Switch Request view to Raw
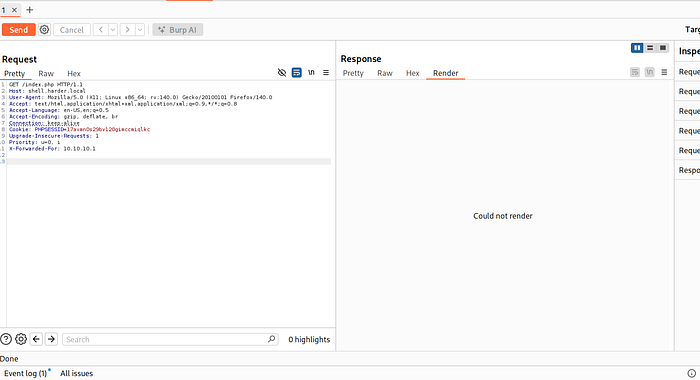Screen dimensions: 700x380 click(46, 74)
